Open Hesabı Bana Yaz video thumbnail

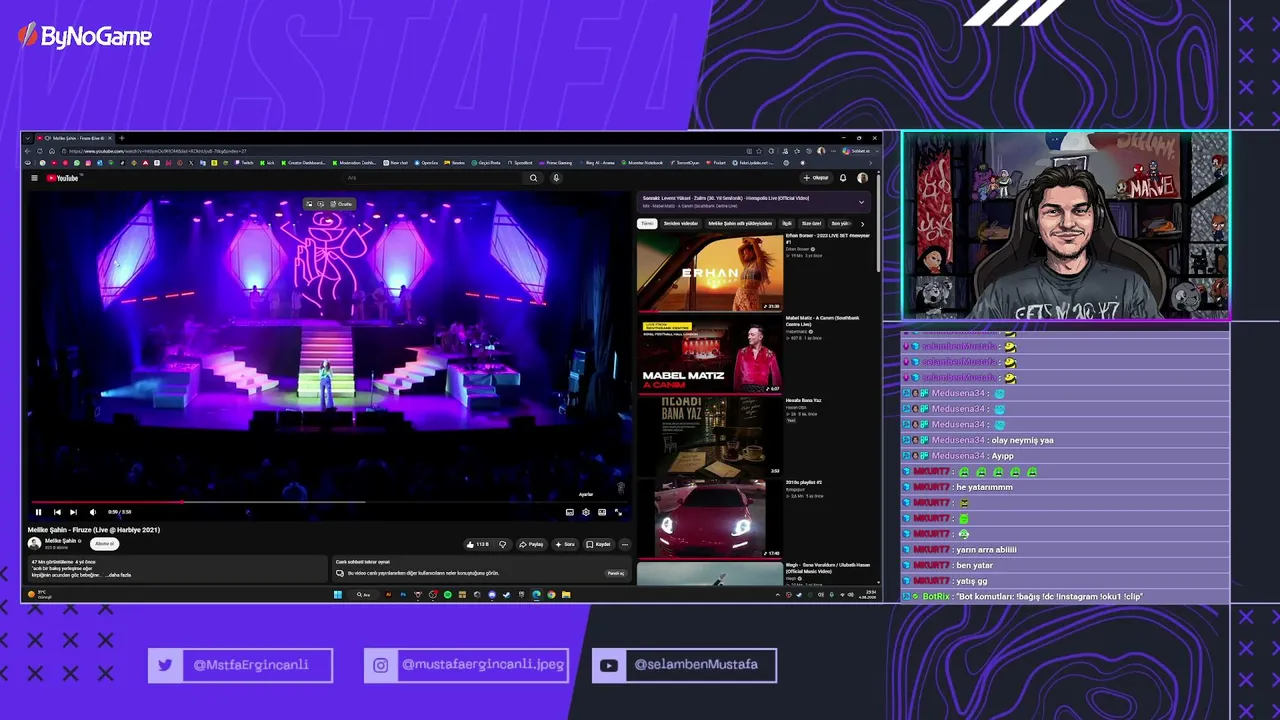[x=710, y=436]
